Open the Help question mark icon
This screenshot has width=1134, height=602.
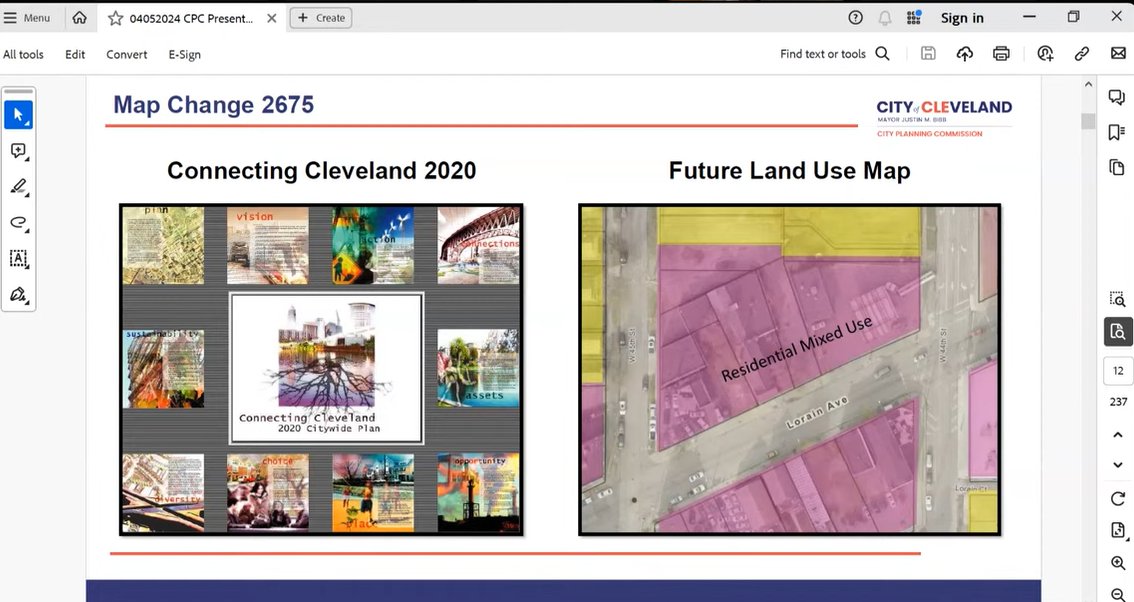pos(856,18)
